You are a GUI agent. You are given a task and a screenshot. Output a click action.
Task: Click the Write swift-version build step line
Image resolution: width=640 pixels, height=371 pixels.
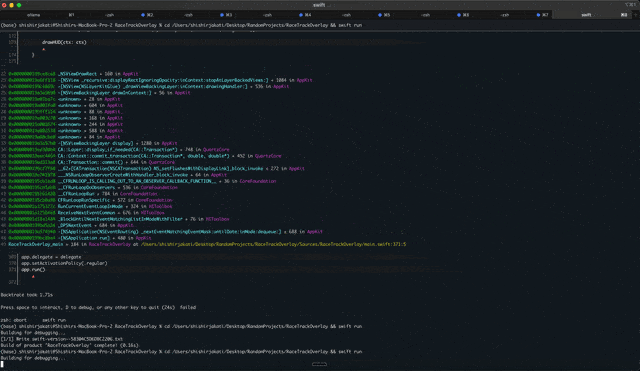[x=62, y=339]
